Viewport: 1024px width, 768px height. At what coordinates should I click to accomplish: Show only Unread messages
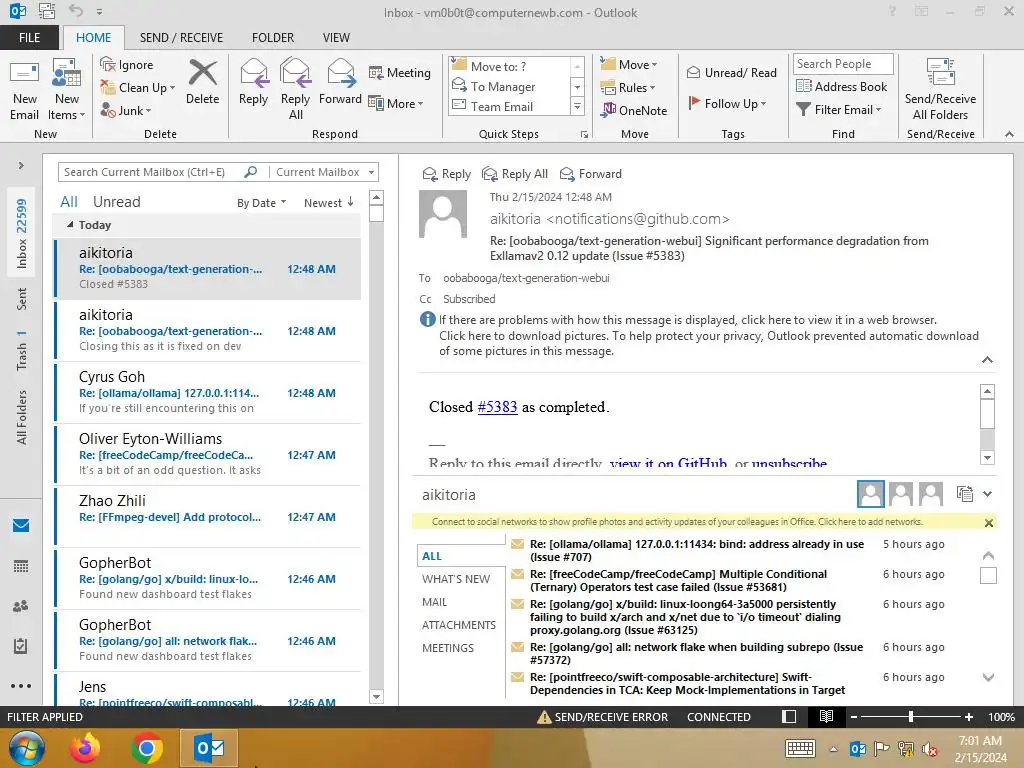117,202
